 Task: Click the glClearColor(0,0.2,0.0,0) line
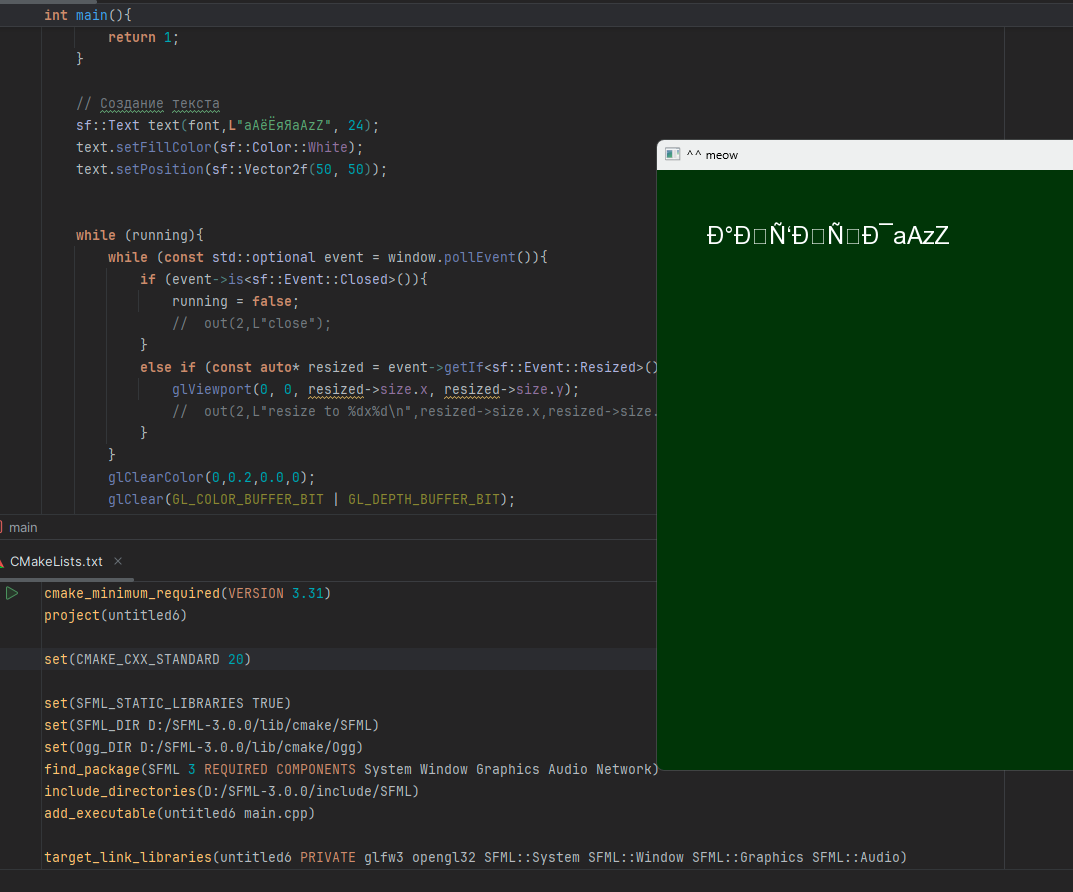coord(211,477)
